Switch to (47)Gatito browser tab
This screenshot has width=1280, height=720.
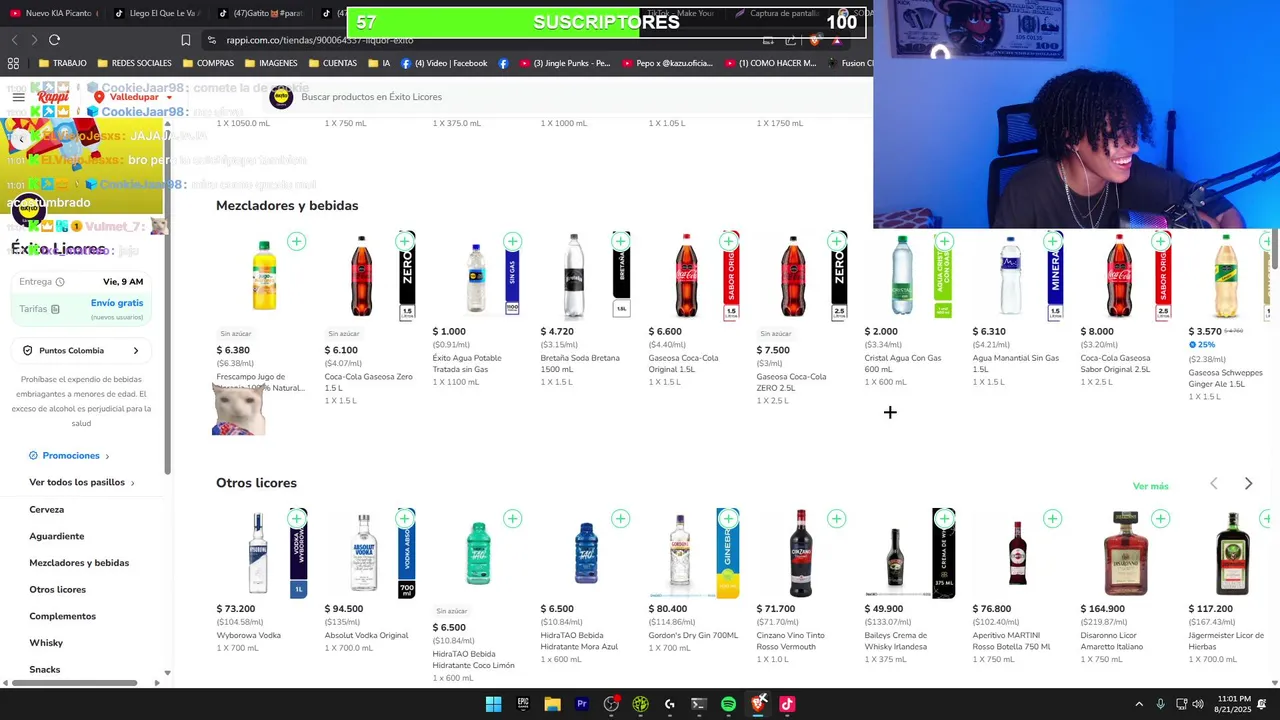[260, 13]
